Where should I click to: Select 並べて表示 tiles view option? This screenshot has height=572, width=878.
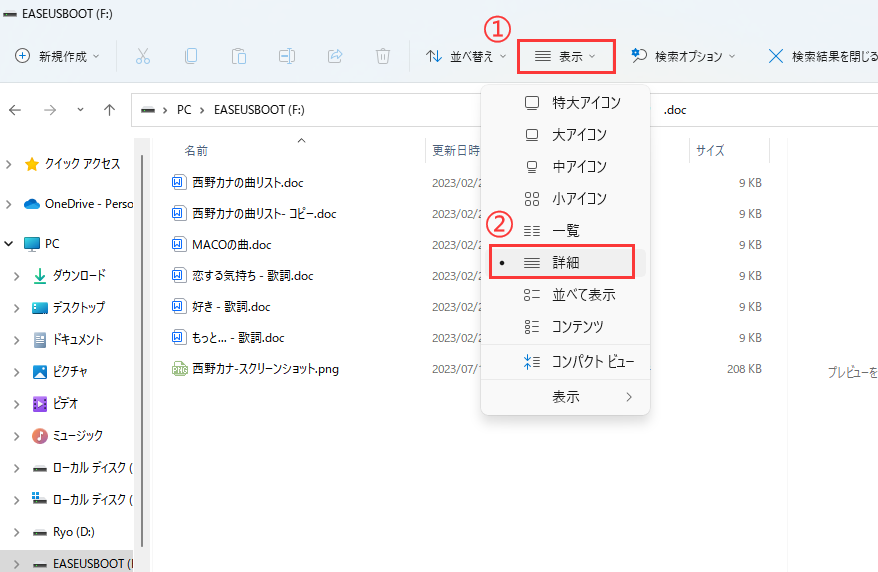(566, 294)
